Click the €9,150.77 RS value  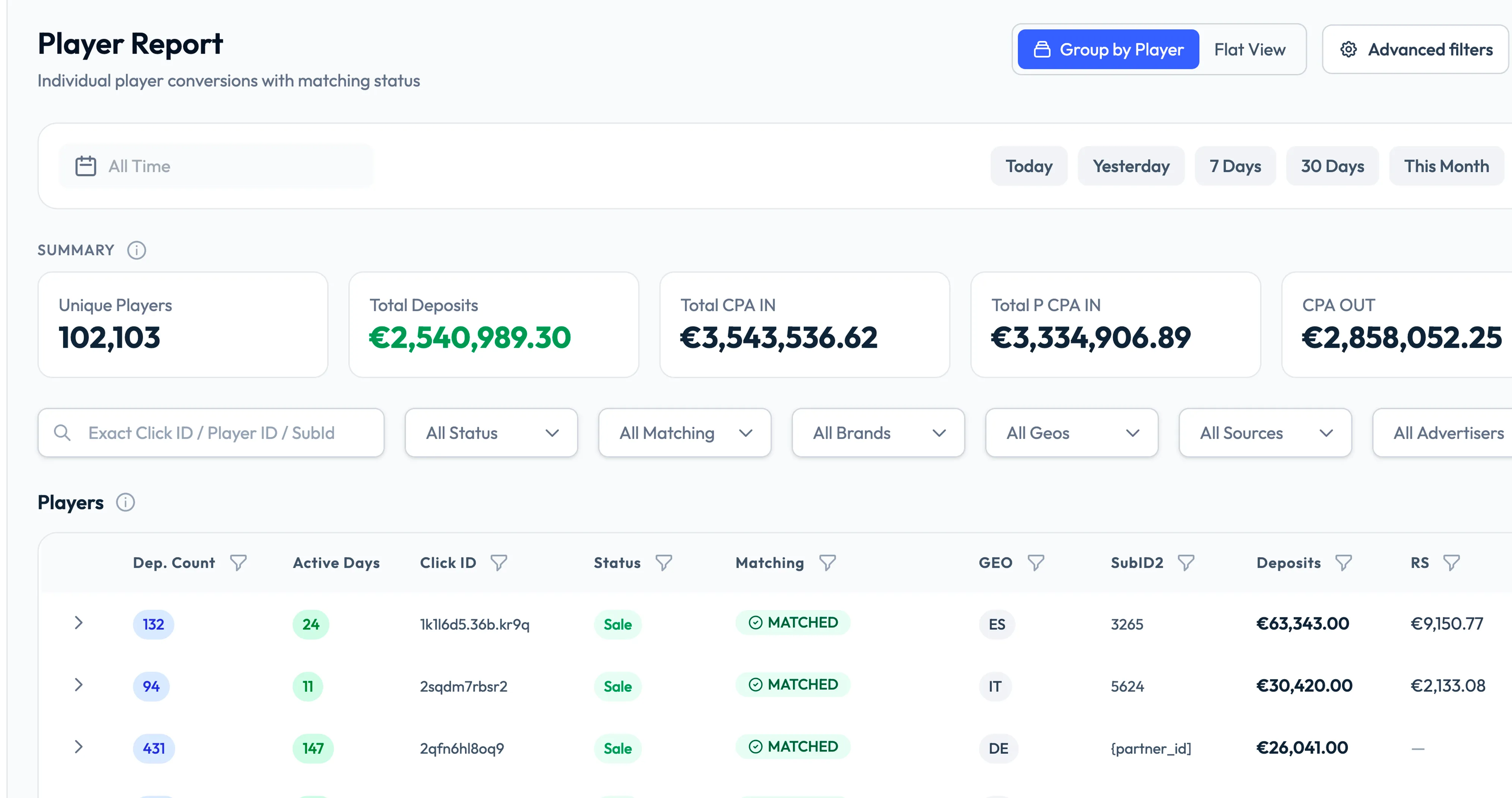pos(1447,624)
